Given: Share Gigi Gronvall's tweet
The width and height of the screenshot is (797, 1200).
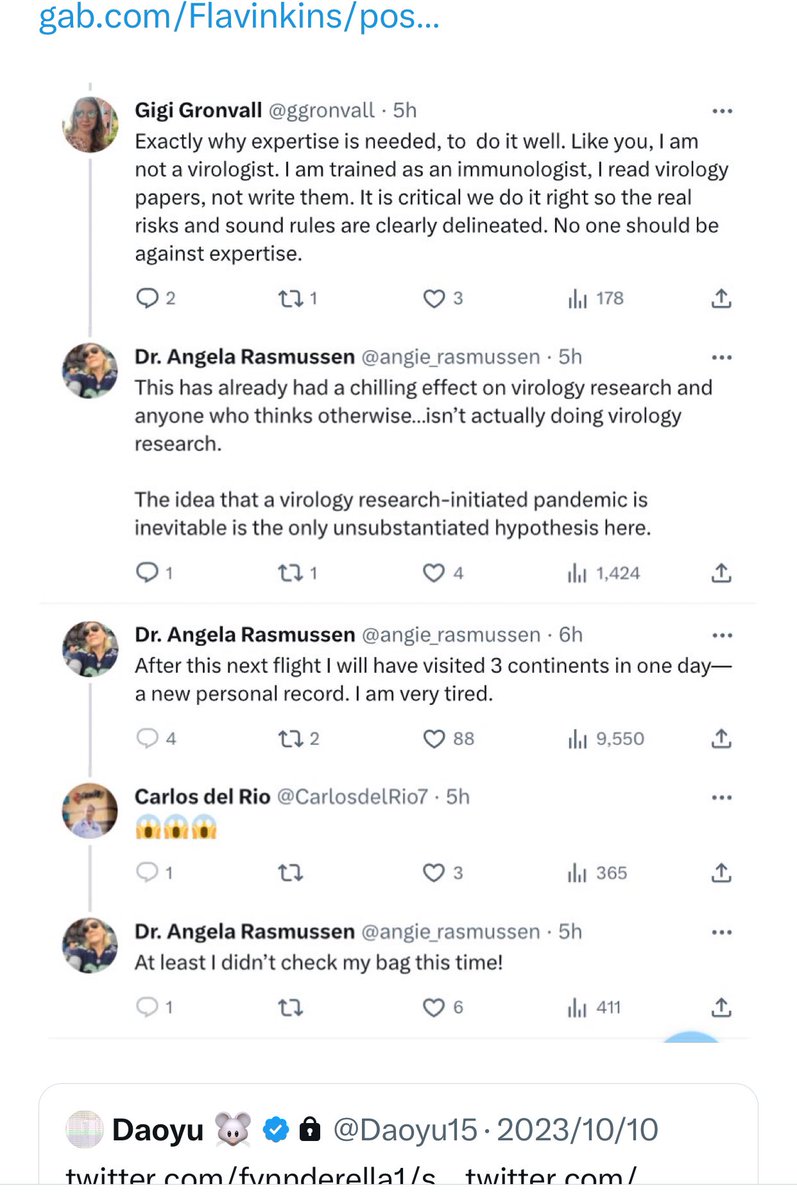Looking at the screenshot, I should pos(722,298).
